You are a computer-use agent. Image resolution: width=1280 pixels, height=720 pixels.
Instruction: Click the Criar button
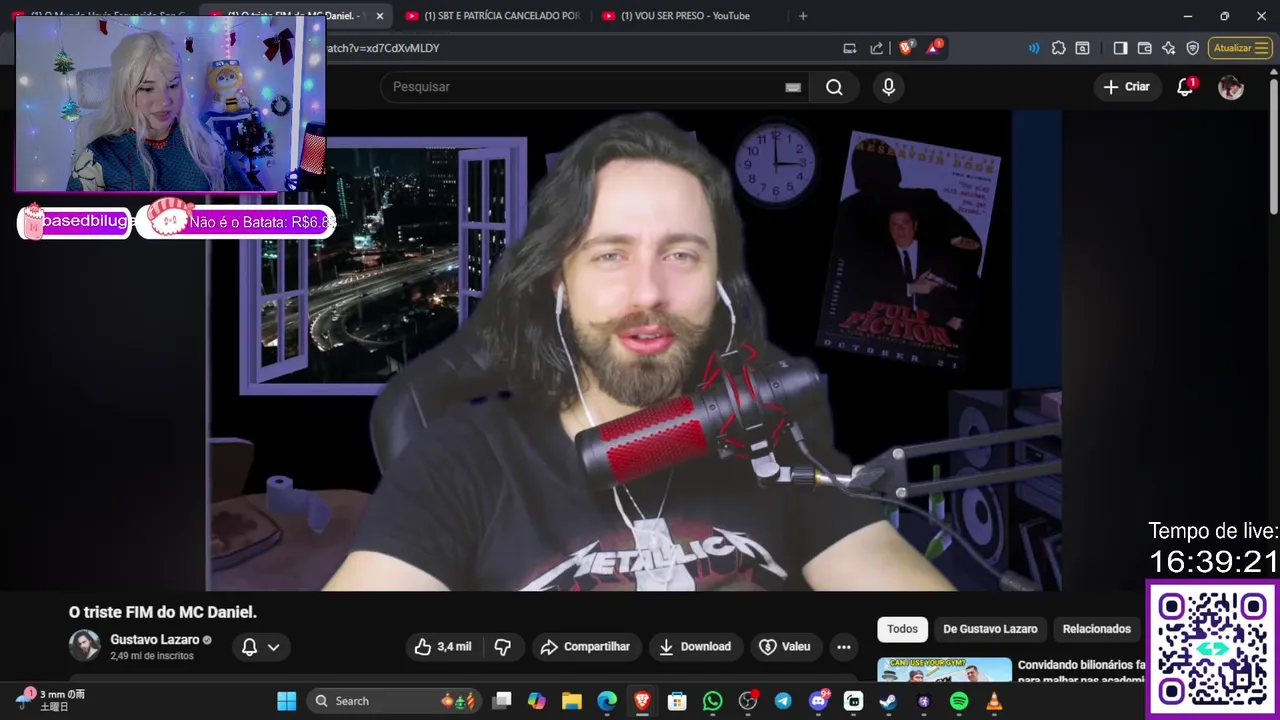click(1127, 87)
